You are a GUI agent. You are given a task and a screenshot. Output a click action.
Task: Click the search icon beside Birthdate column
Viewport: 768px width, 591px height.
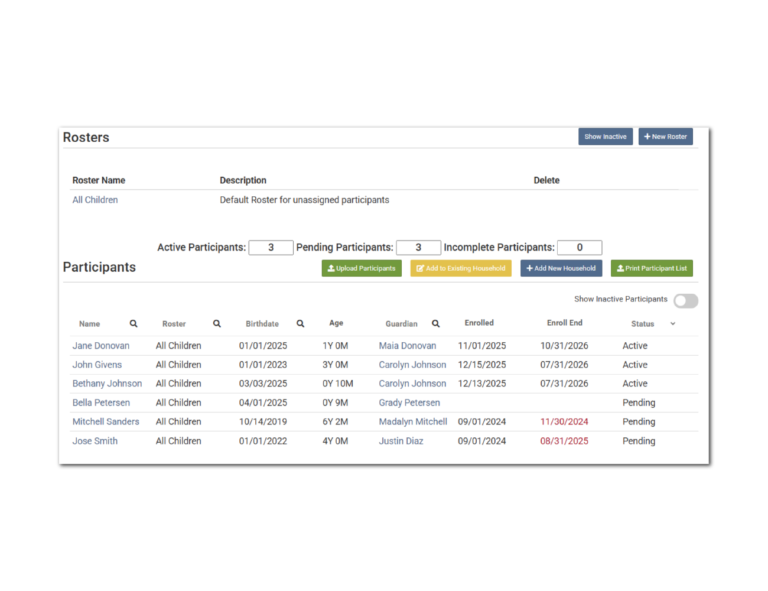(x=300, y=324)
